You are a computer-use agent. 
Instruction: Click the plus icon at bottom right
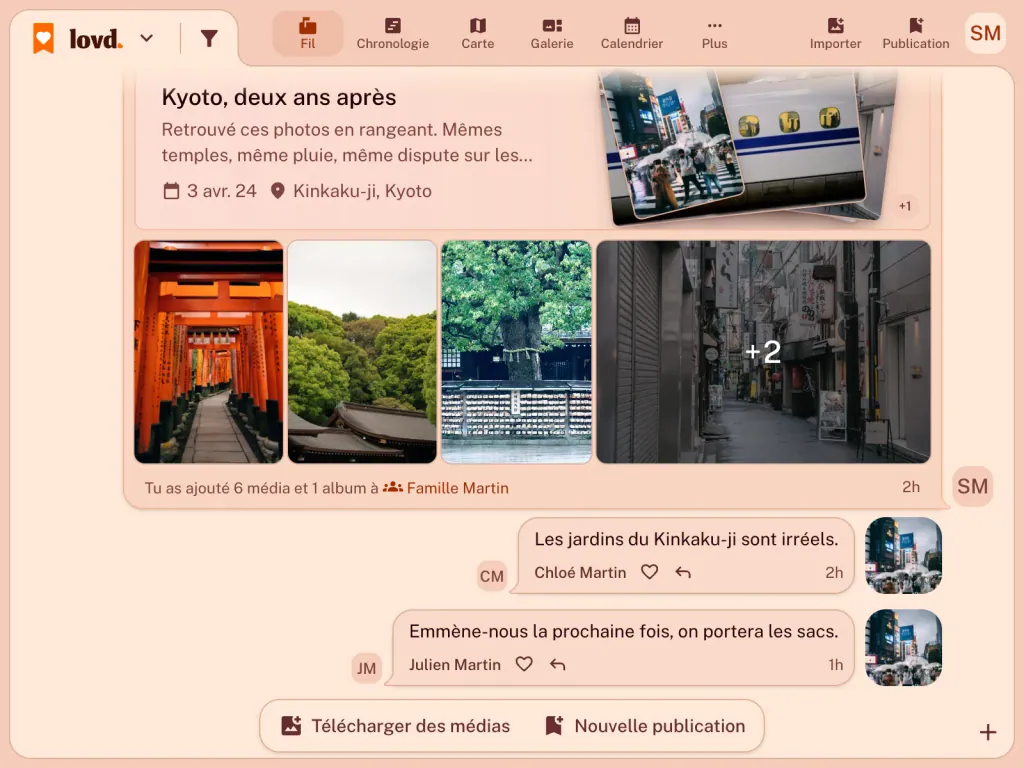pos(987,733)
